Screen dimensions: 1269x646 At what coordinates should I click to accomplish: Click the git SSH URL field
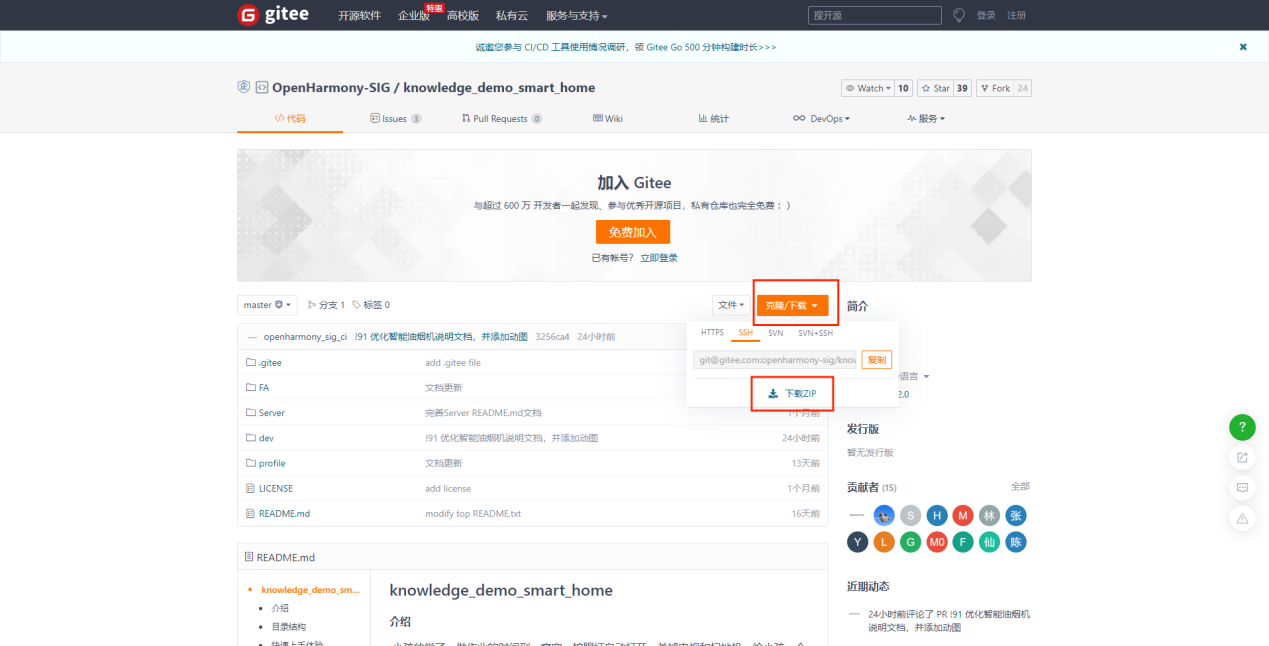[775, 360]
